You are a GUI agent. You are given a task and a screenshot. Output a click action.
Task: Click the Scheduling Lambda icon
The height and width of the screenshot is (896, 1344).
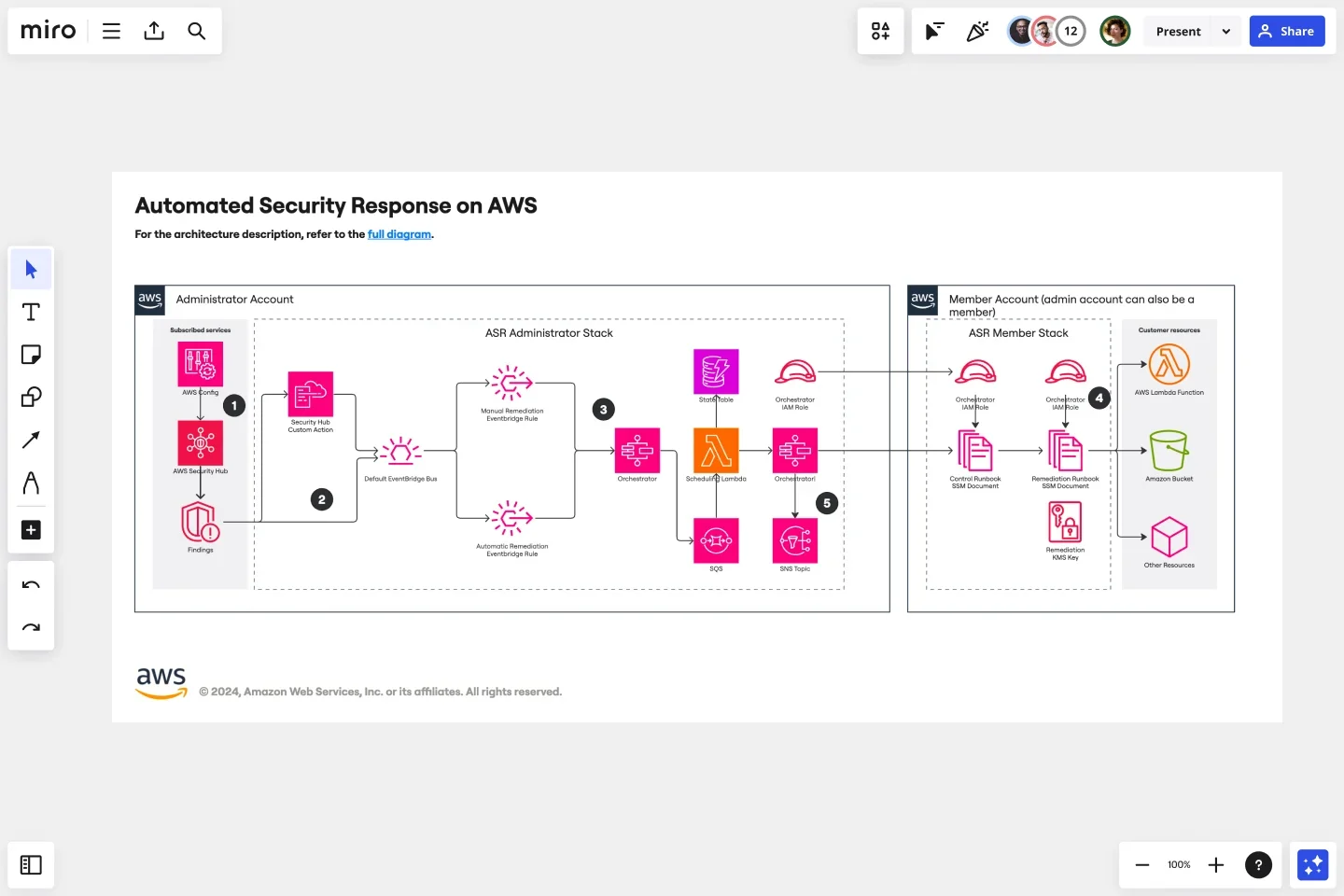point(716,450)
